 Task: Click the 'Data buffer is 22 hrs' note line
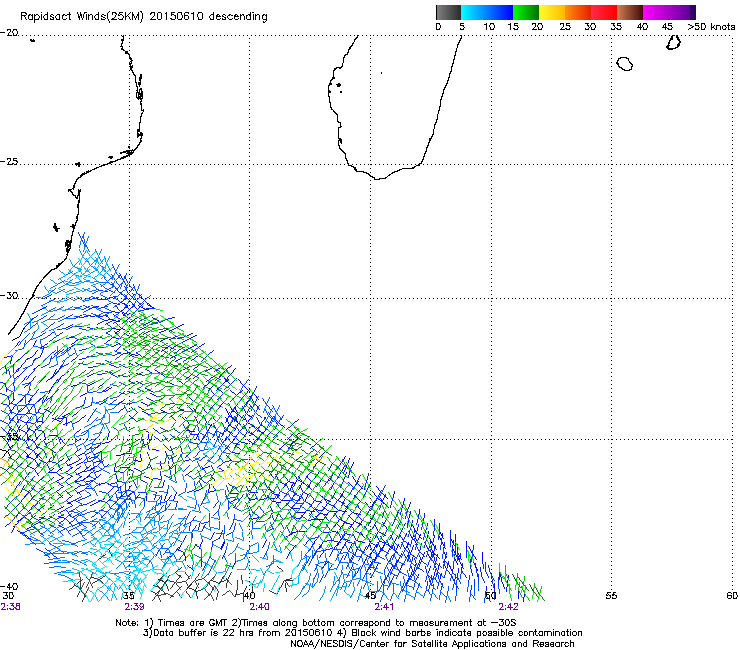click(x=362, y=633)
